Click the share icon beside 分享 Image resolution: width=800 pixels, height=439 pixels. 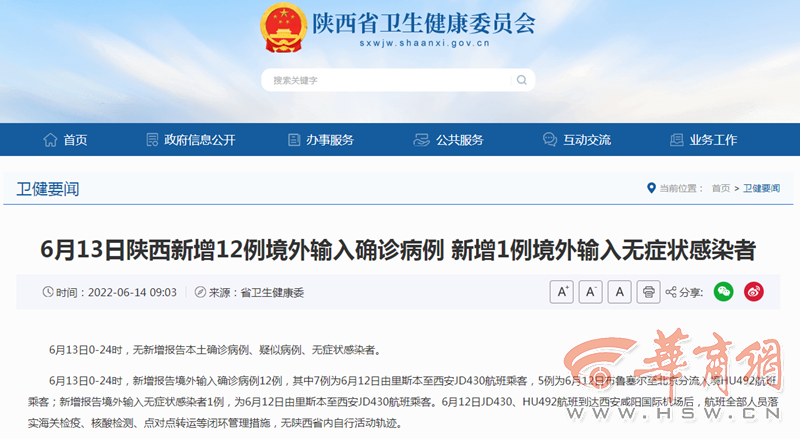[x=671, y=292]
